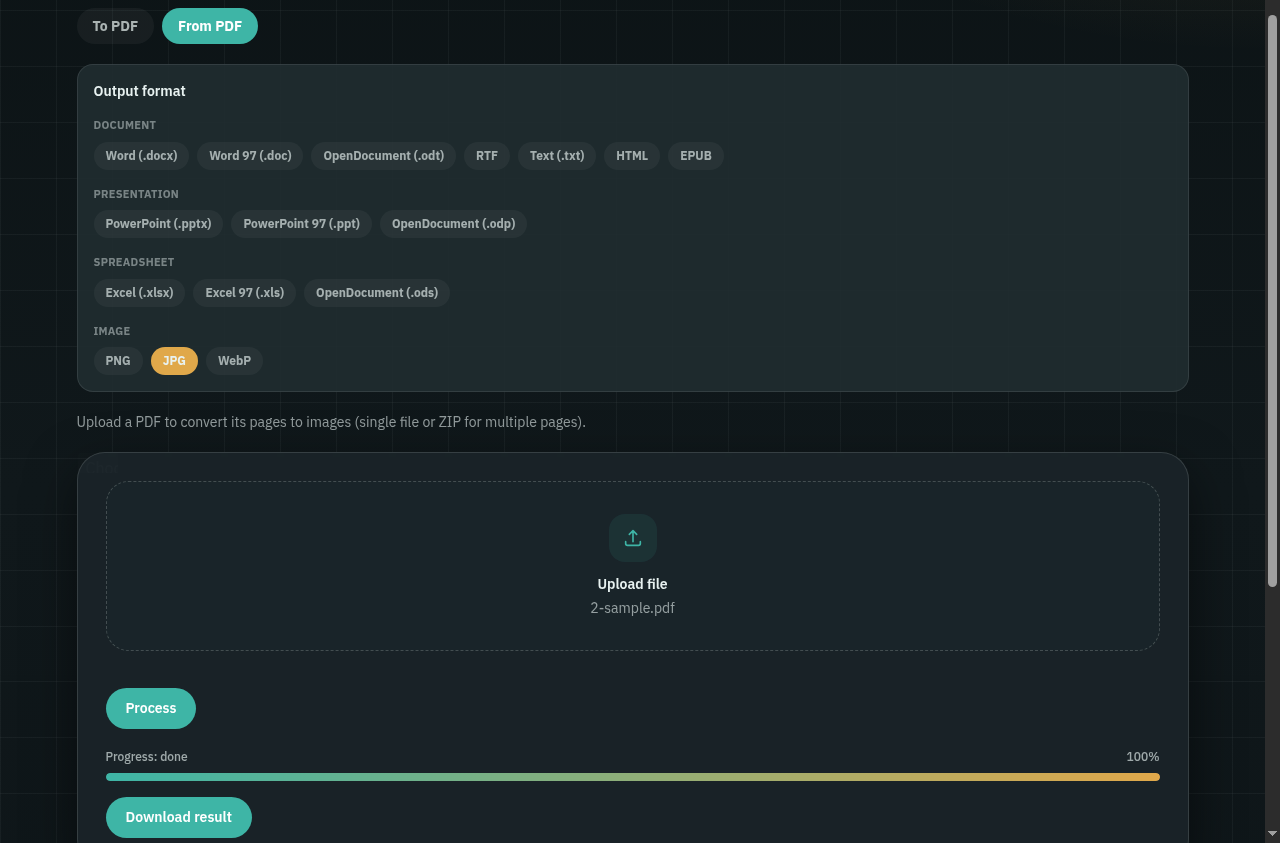This screenshot has height=843, width=1280.
Task: Choose Text (.txt) output format
Action: pyautogui.click(x=557, y=156)
